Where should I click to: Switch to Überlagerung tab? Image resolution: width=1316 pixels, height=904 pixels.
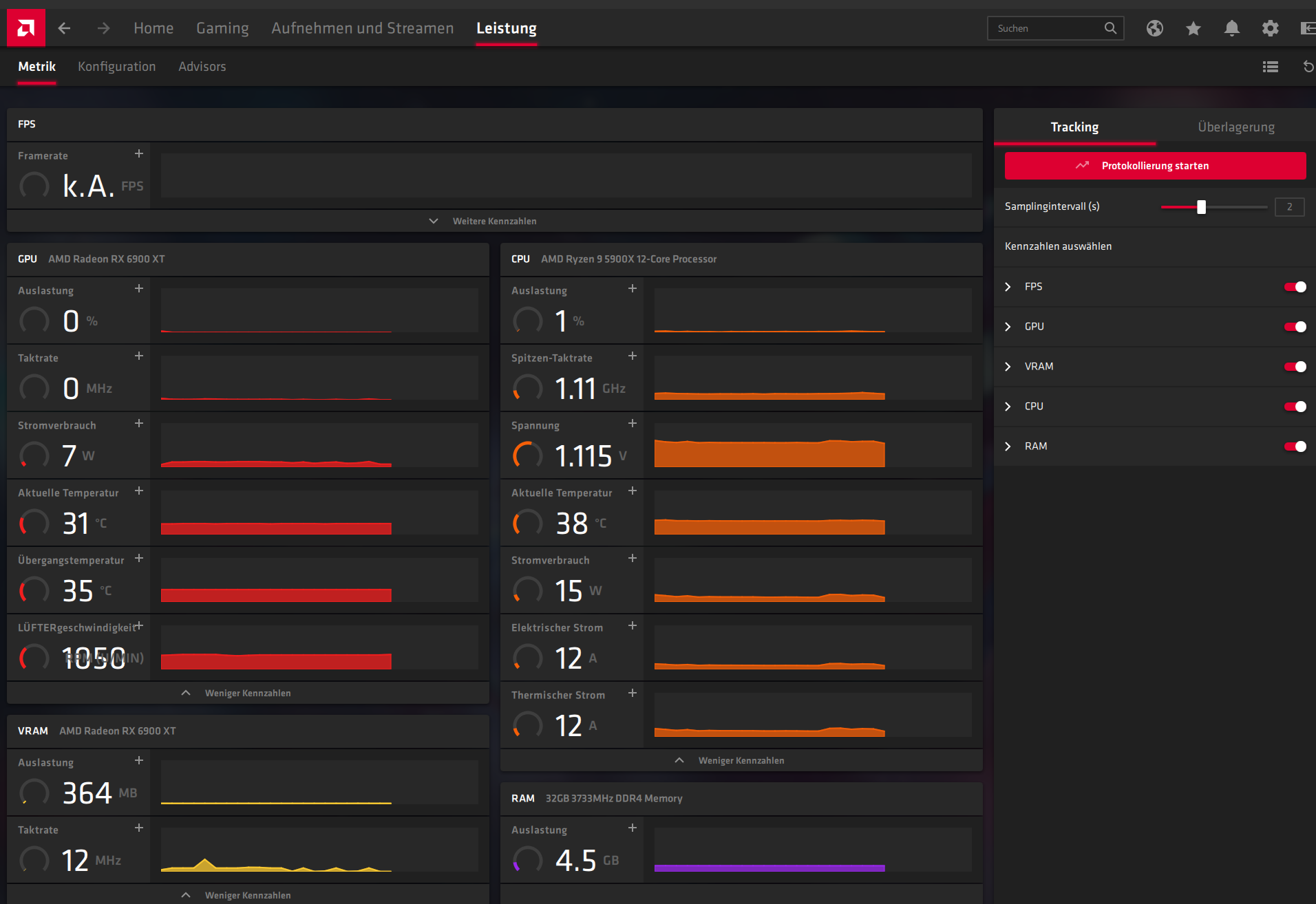click(x=1236, y=127)
